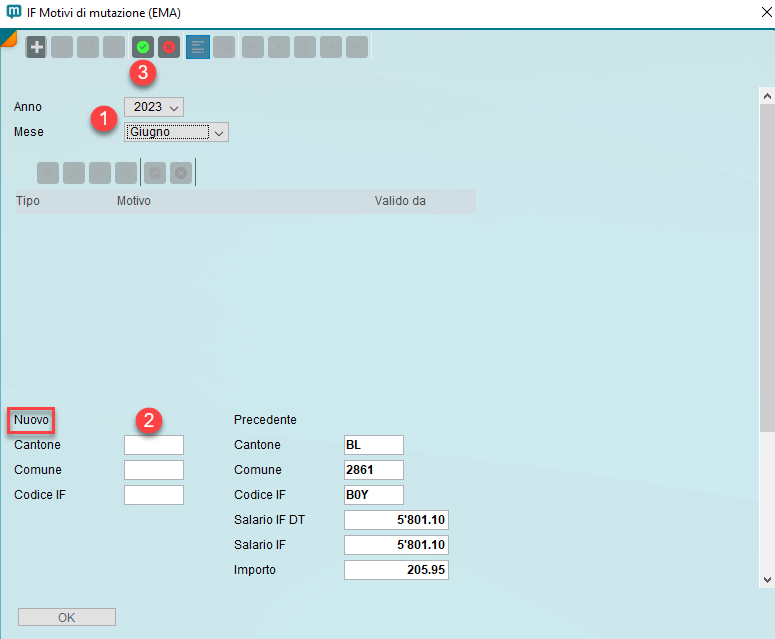Select the blue form view icon
The height and width of the screenshot is (639, 775).
coord(197,47)
